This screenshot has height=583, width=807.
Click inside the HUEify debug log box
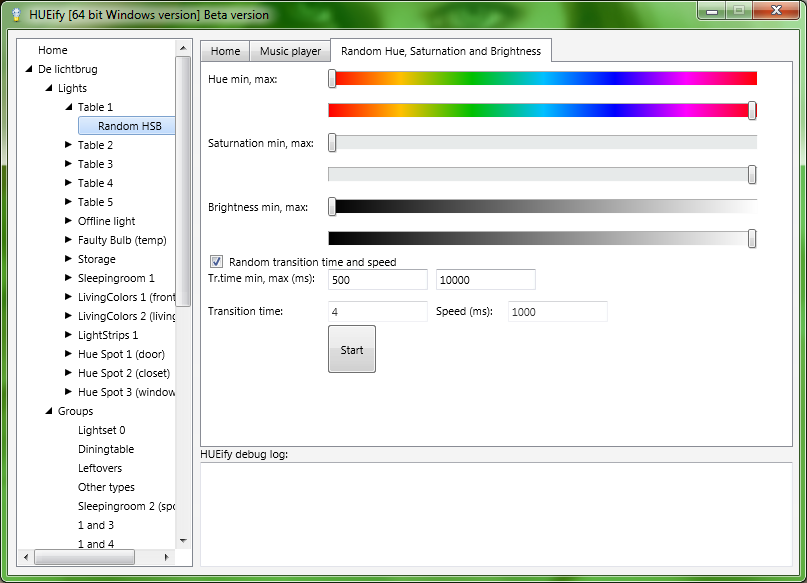(x=496, y=515)
